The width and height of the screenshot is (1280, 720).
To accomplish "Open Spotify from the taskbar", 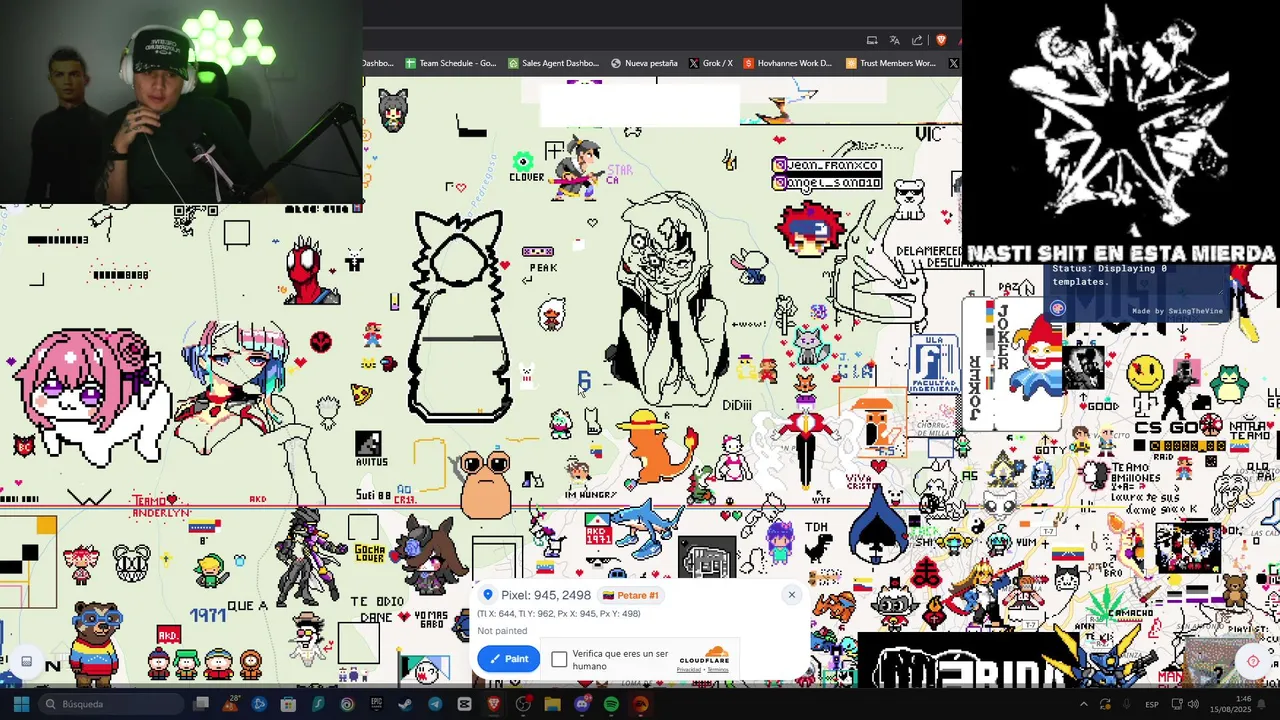I will tap(611, 704).
